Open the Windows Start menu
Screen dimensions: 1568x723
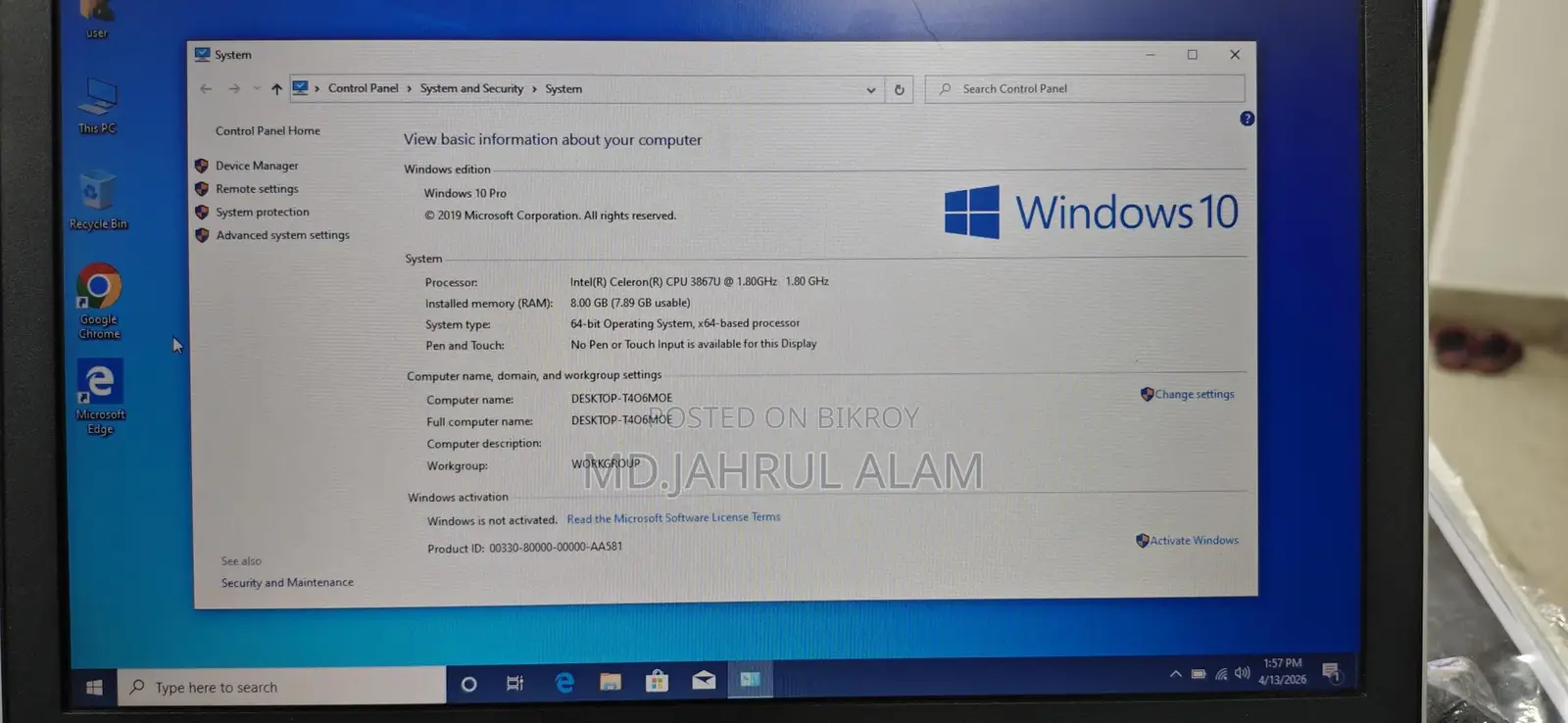tap(94, 687)
